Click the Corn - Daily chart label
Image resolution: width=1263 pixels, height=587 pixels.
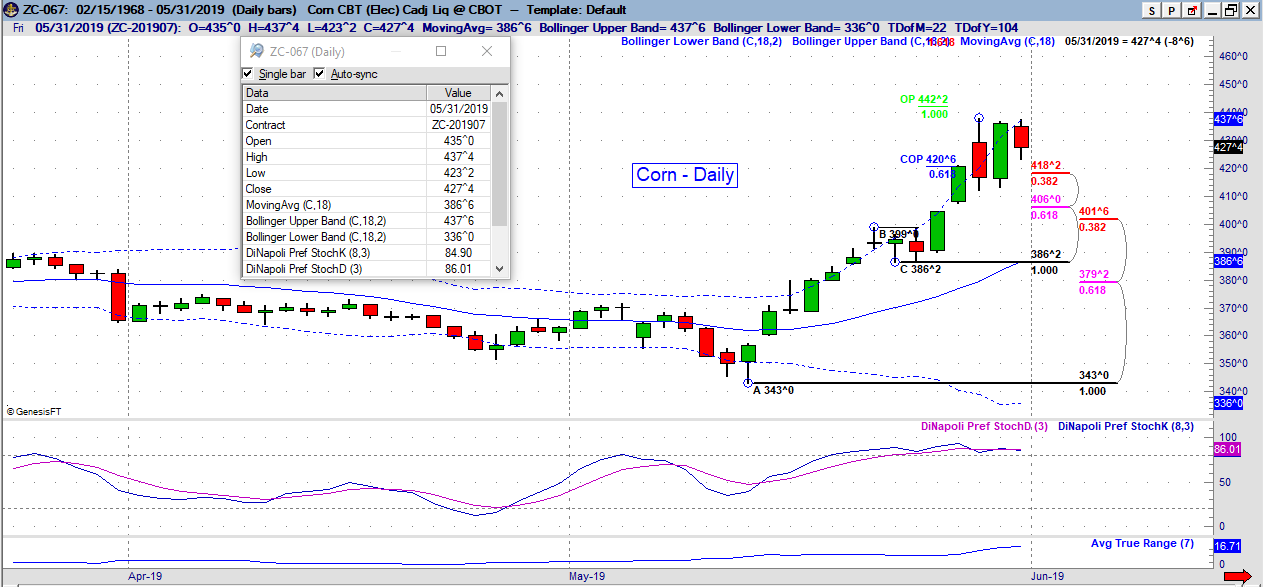click(686, 175)
